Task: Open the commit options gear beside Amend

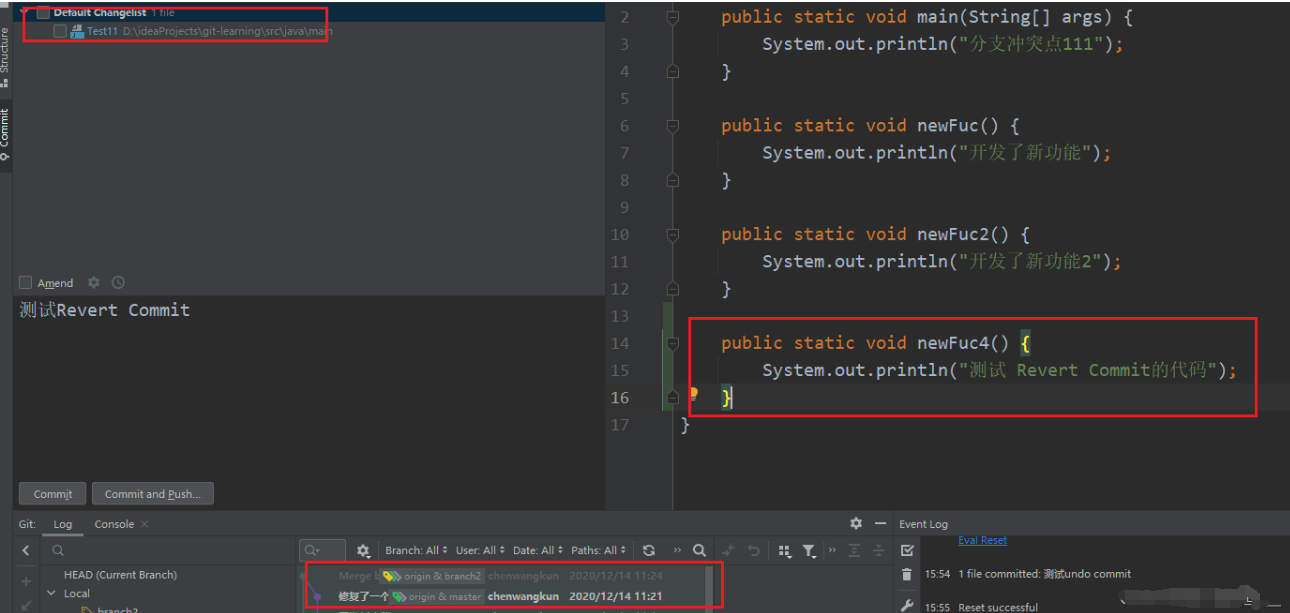Action: tap(94, 283)
